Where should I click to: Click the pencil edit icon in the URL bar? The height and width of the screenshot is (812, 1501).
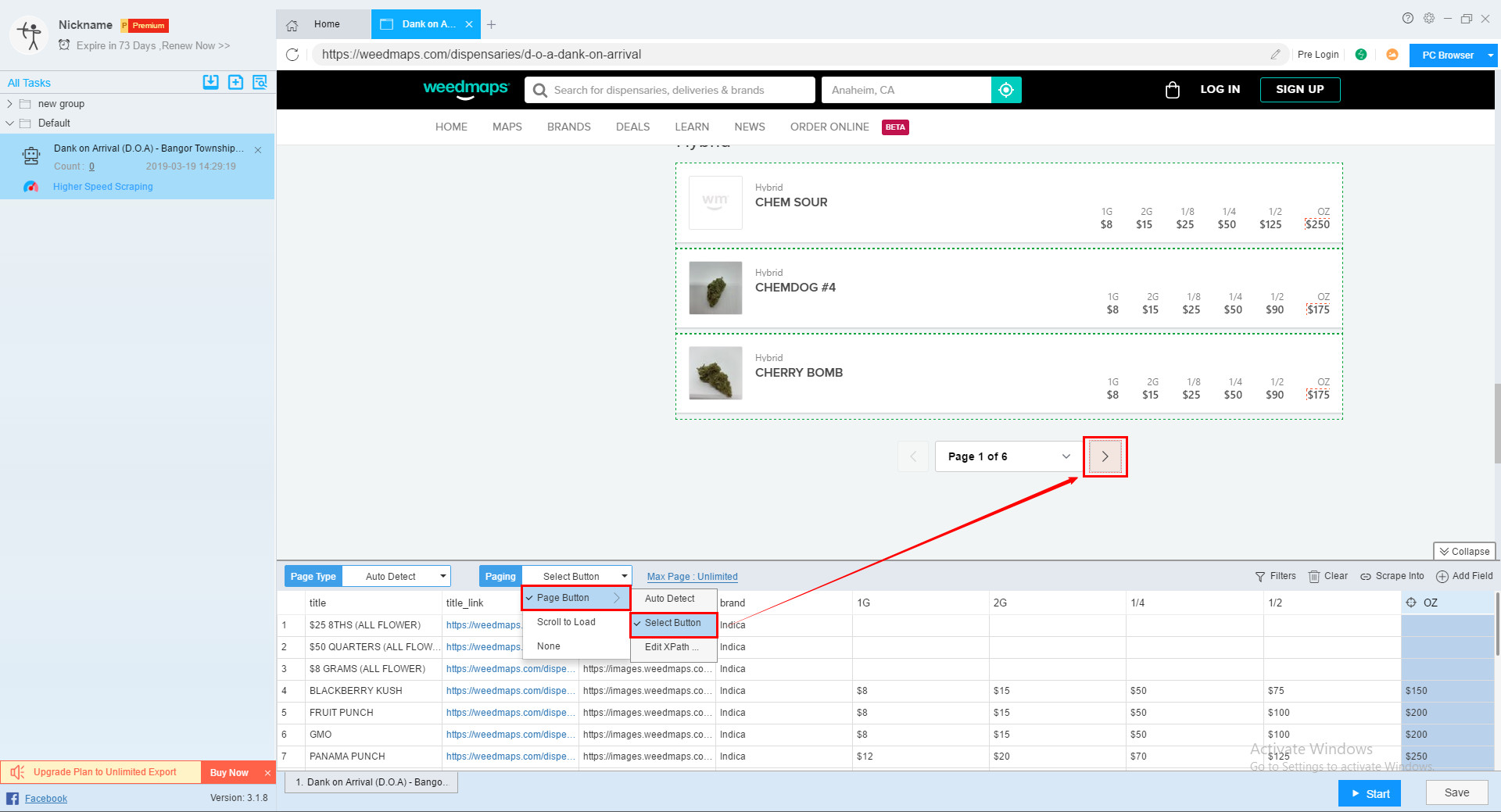click(1275, 55)
